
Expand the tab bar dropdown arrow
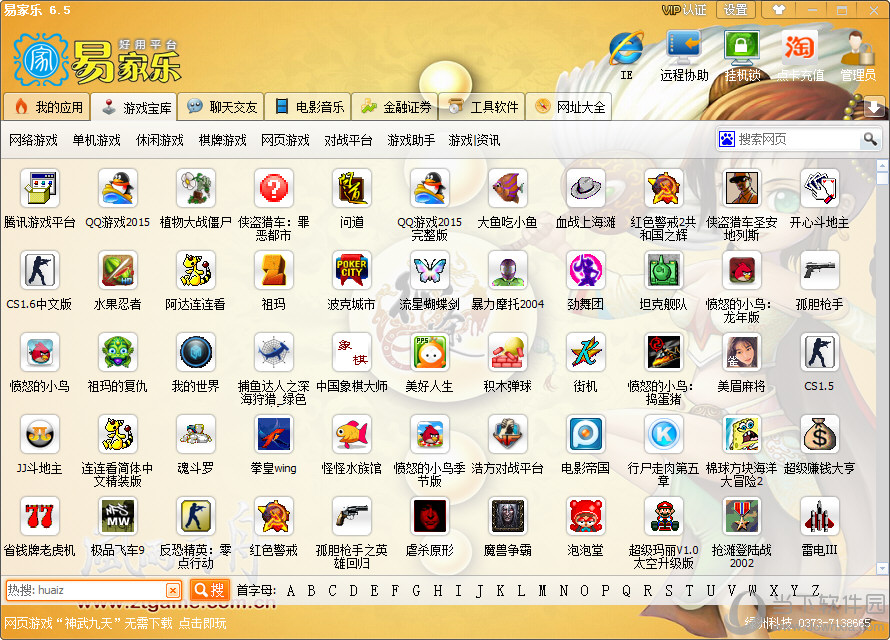tap(874, 107)
